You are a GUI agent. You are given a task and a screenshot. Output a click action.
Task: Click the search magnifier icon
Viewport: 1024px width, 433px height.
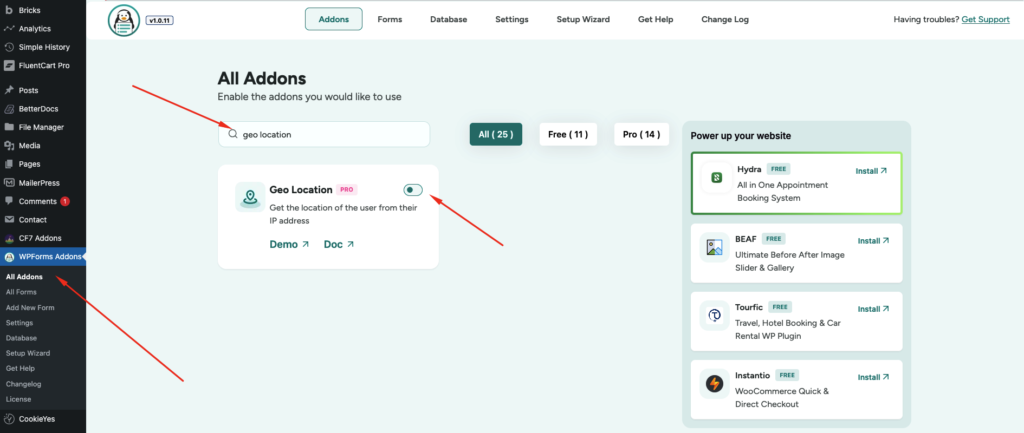click(x=232, y=134)
